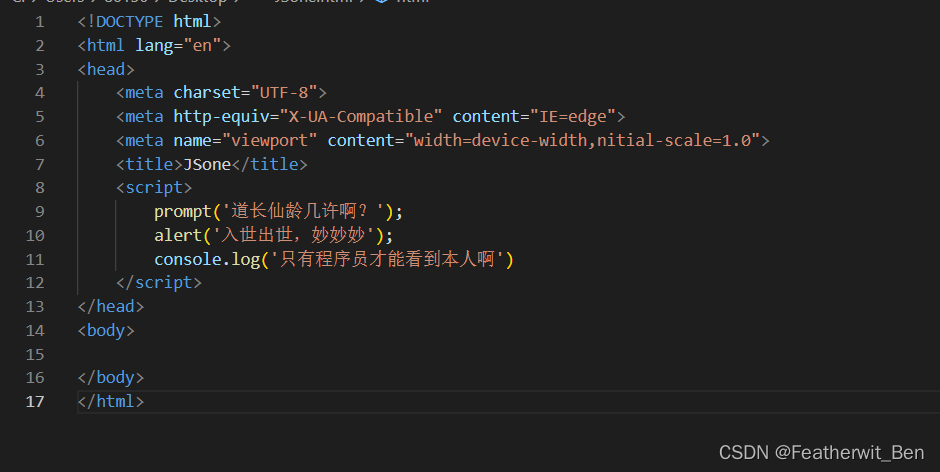
Task: Click the lang attribute in the html tag
Action: pos(154,46)
